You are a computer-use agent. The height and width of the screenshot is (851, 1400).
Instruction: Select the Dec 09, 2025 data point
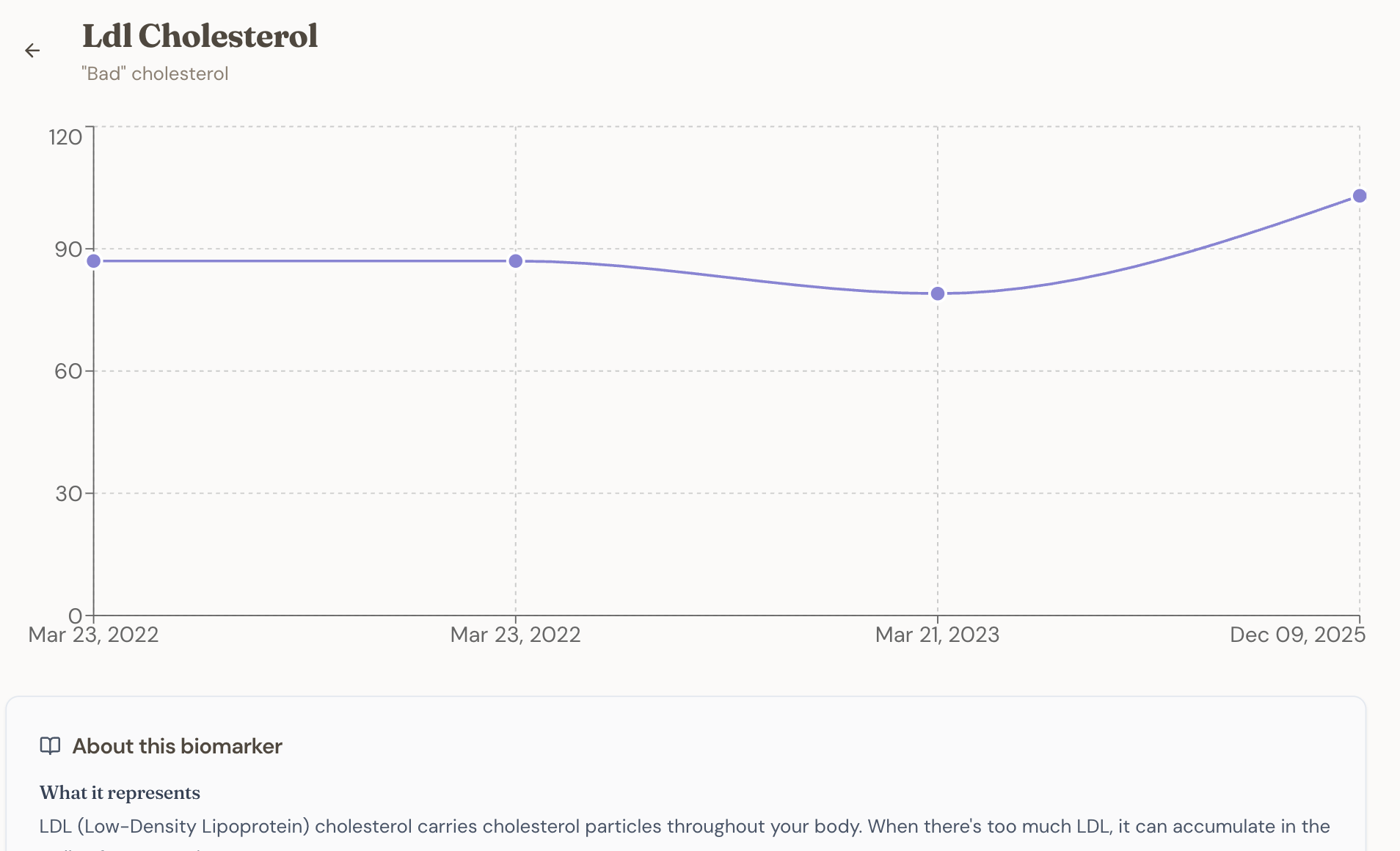coord(1359,196)
